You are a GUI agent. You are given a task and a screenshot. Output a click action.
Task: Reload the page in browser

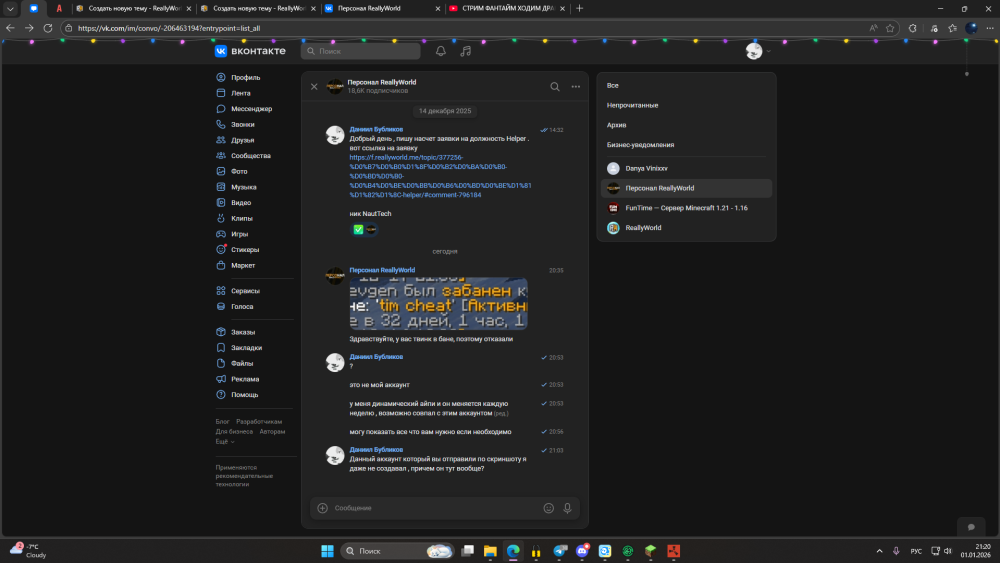click(x=48, y=28)
